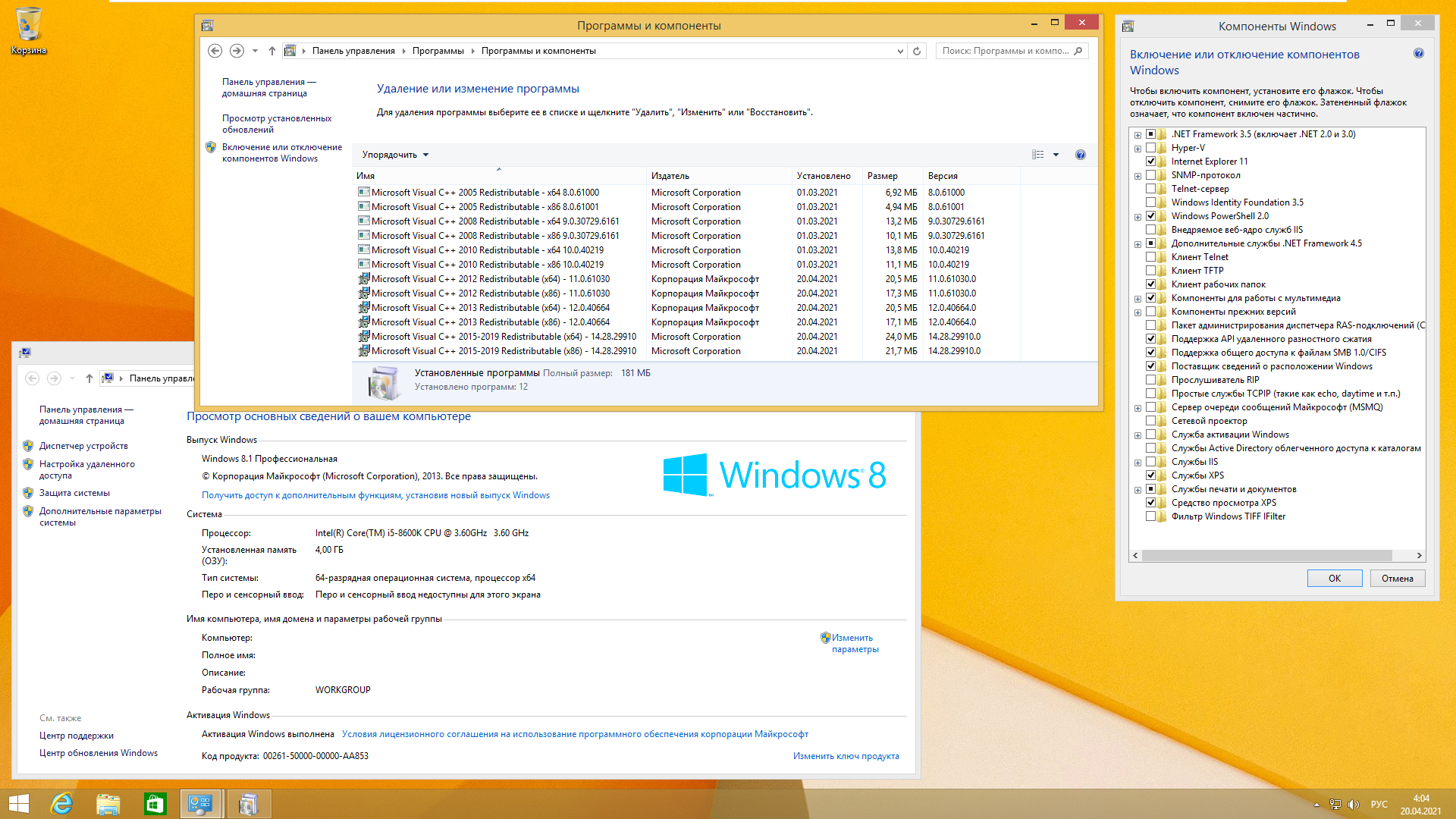The image size is (1456, 819).
Task: Click the view options list icon
Action: [x=1037, y=155]
